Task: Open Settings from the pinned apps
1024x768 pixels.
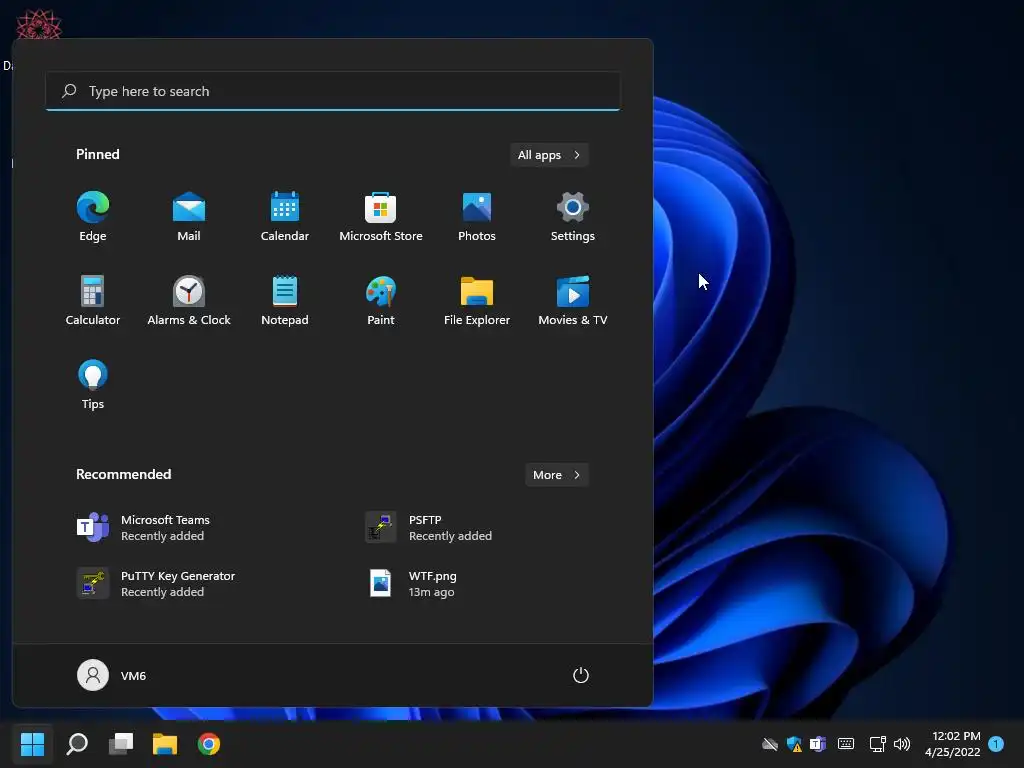Action: coord(573,217)
